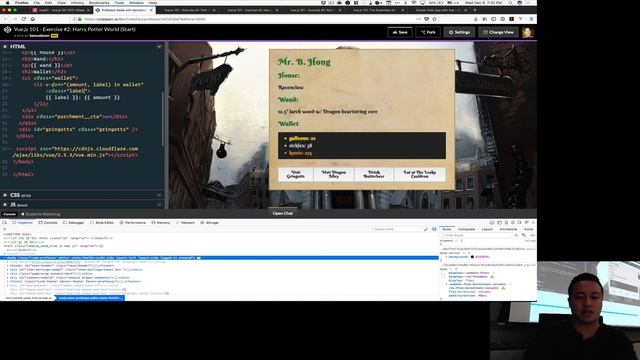This screenshot has height=360, width=640.
Task: Save the page to Pocket icon
Action: (x=427, y=19)
